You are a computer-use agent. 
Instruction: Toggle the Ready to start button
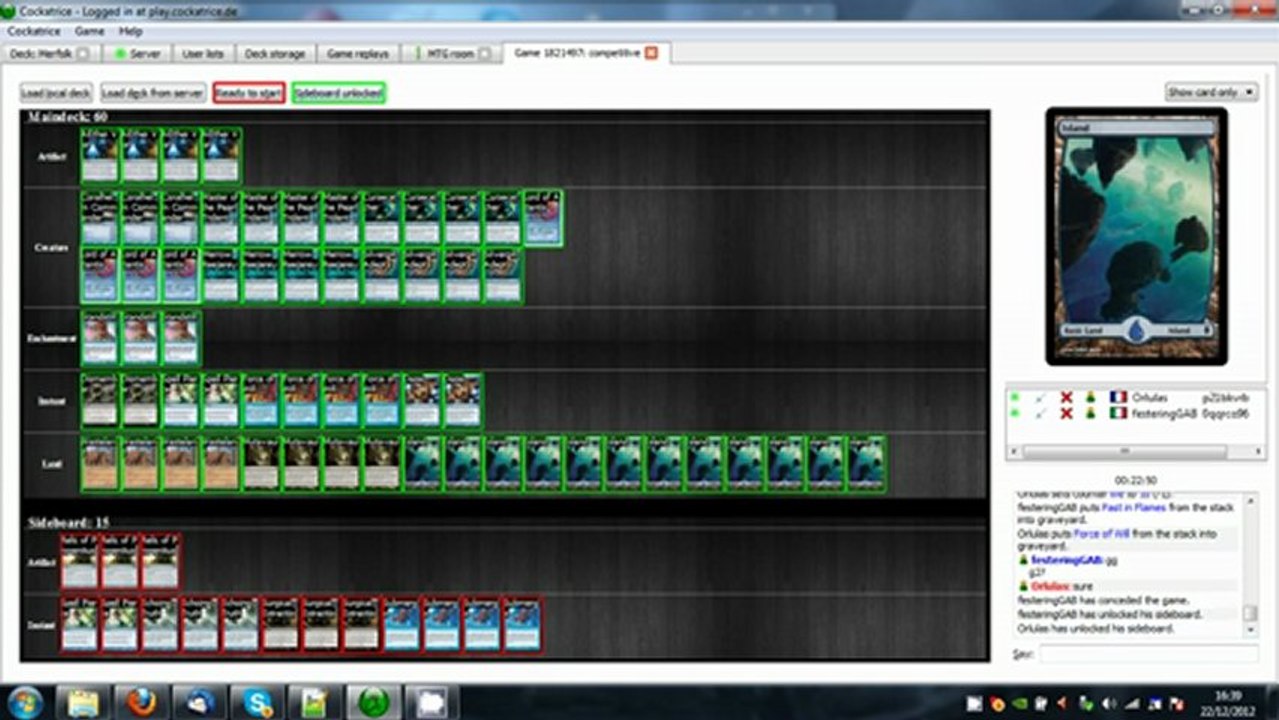249,93
